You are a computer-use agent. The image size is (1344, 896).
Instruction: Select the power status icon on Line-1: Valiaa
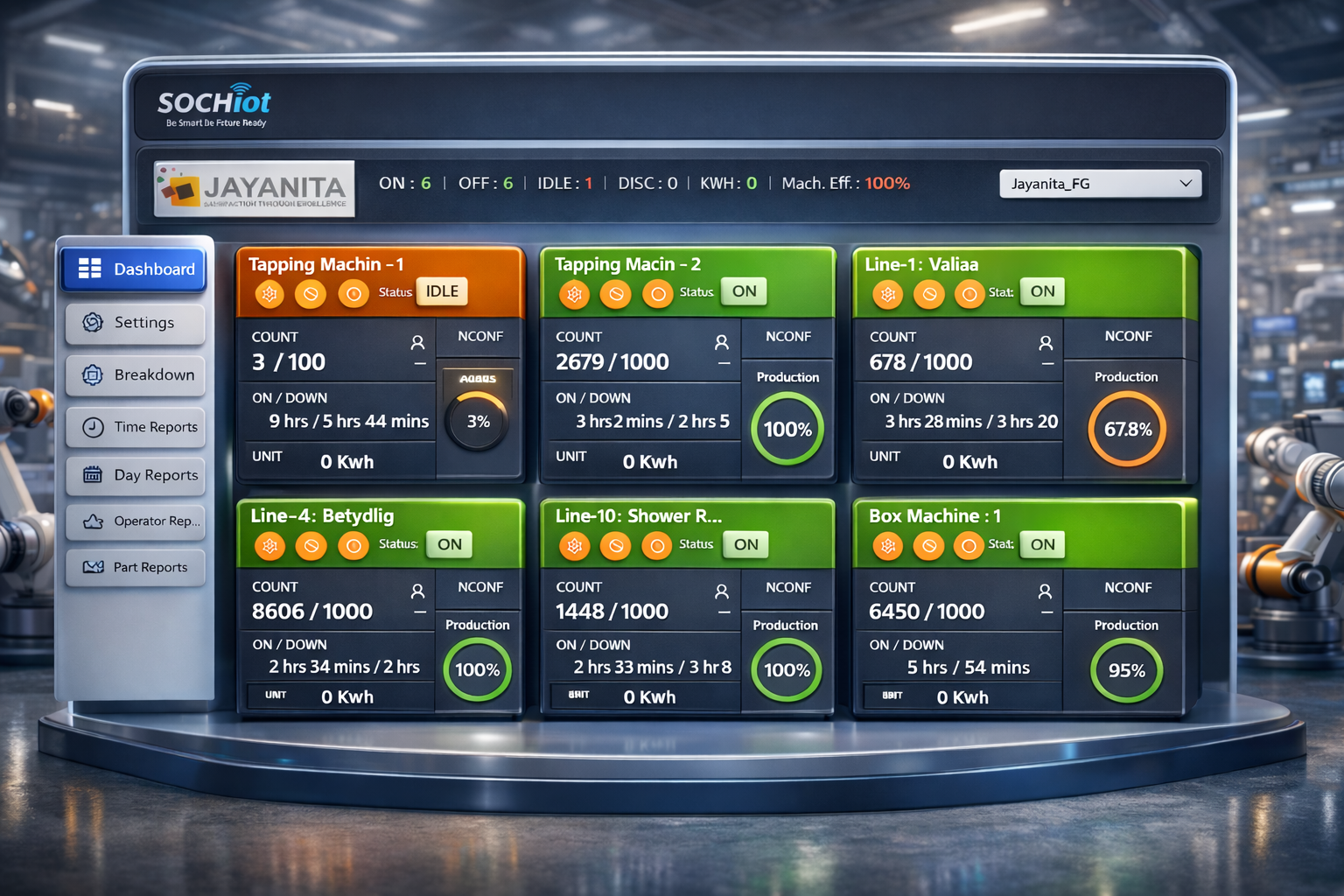[x=969, y=295]
